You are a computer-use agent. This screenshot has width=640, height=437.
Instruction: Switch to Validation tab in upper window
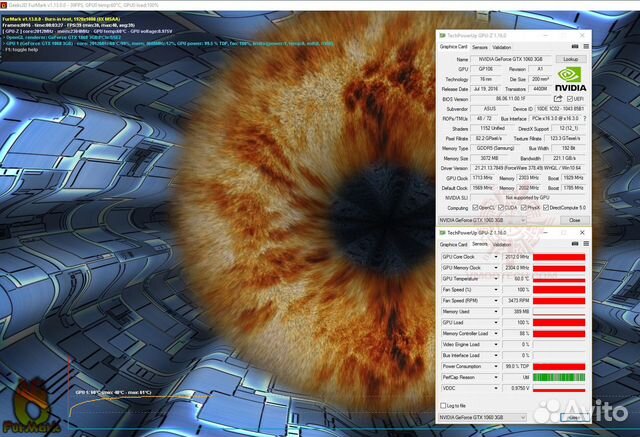502,47
